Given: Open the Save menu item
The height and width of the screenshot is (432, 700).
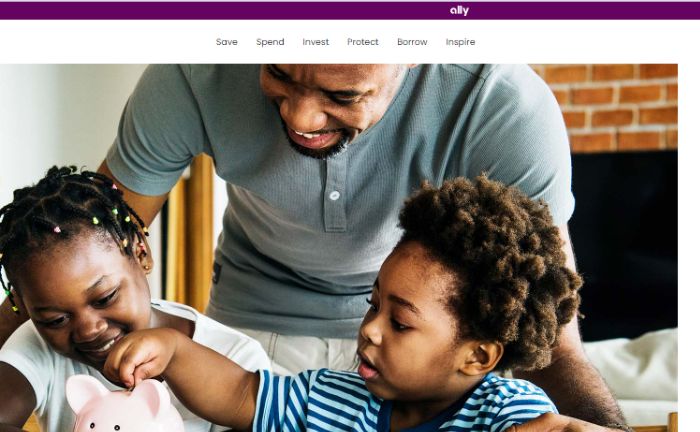Looking at the screenshot, I should coord(226,42).
